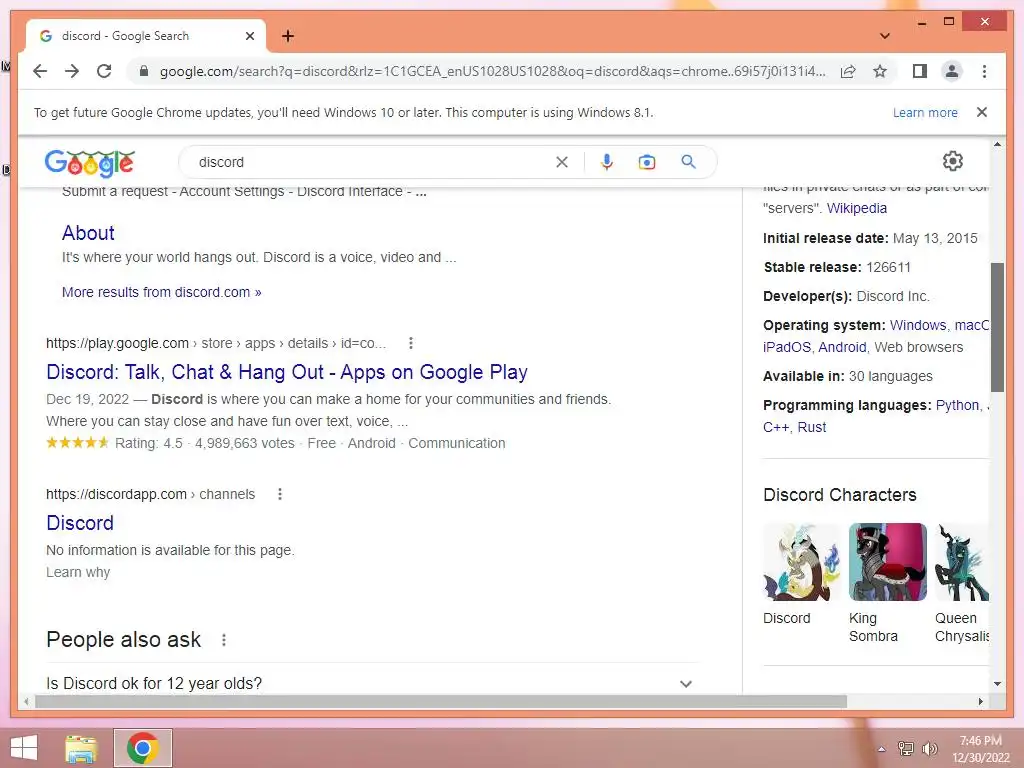Click the vertical scrollbar thumb

click(997, 327)
